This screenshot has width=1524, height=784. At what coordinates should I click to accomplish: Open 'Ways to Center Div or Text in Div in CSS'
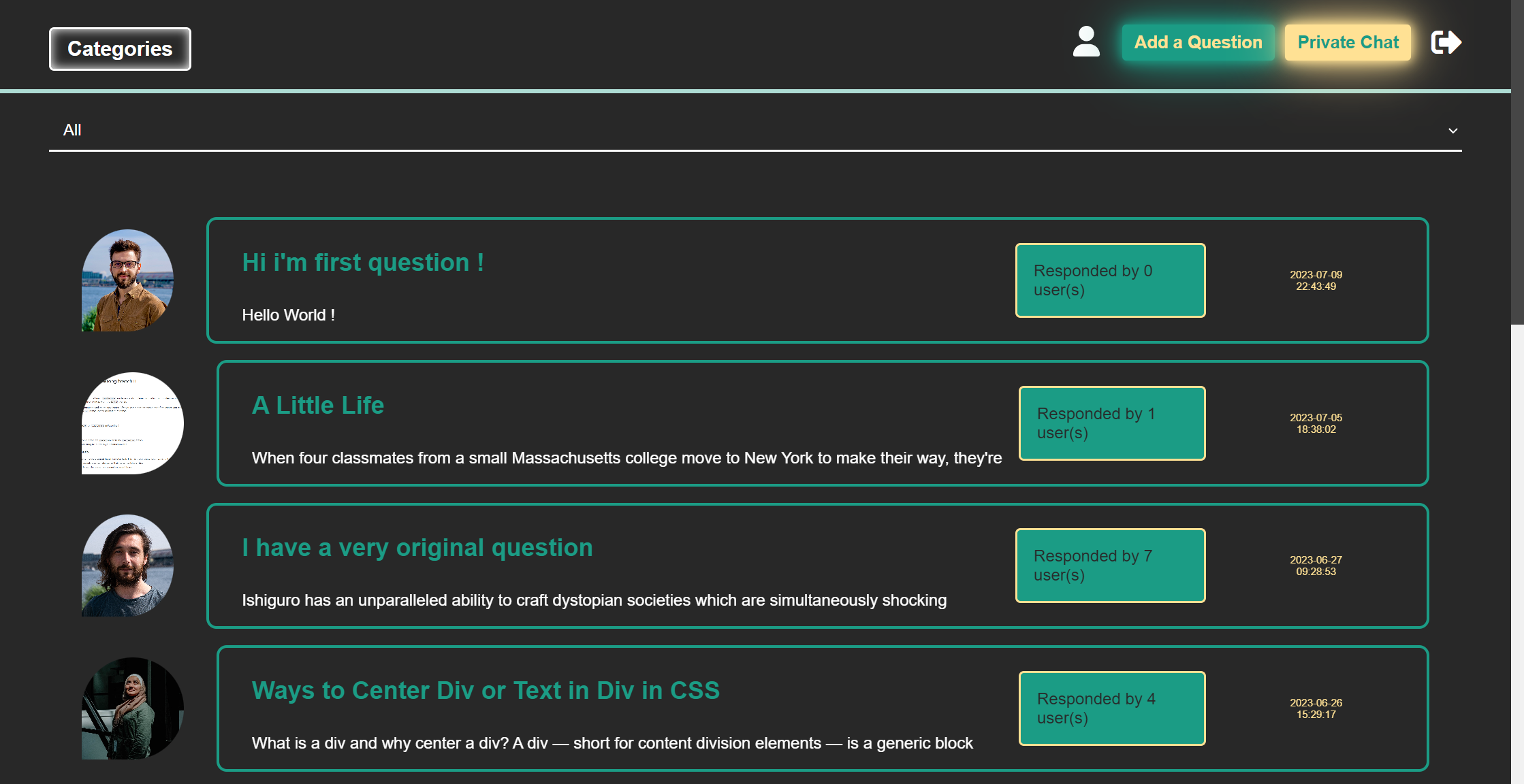coord(485,690)
